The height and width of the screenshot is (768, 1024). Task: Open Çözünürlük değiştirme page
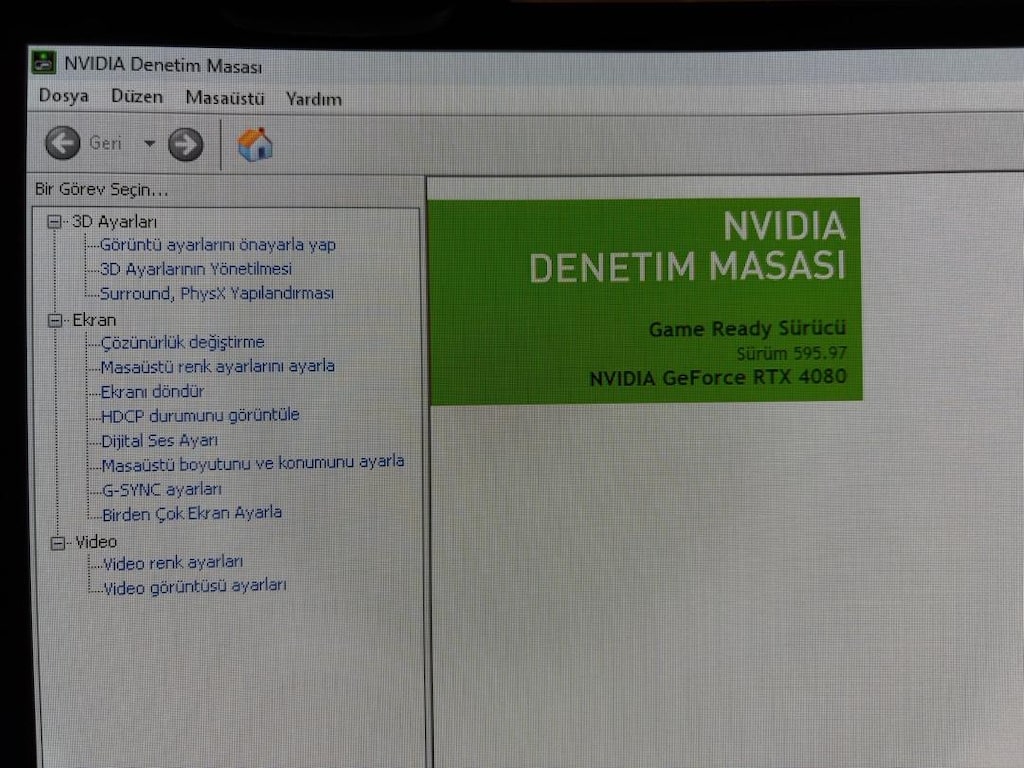pos(182,342)
